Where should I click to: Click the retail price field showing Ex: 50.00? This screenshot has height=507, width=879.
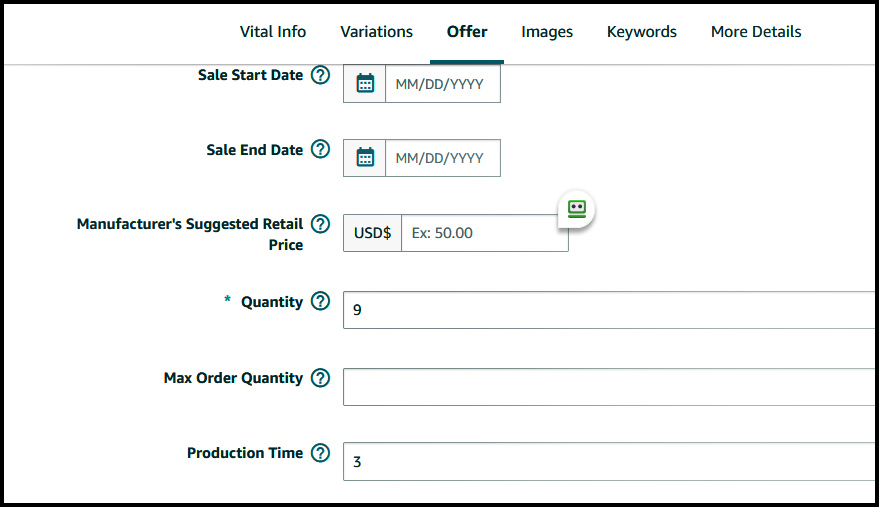tap(485, 233)
